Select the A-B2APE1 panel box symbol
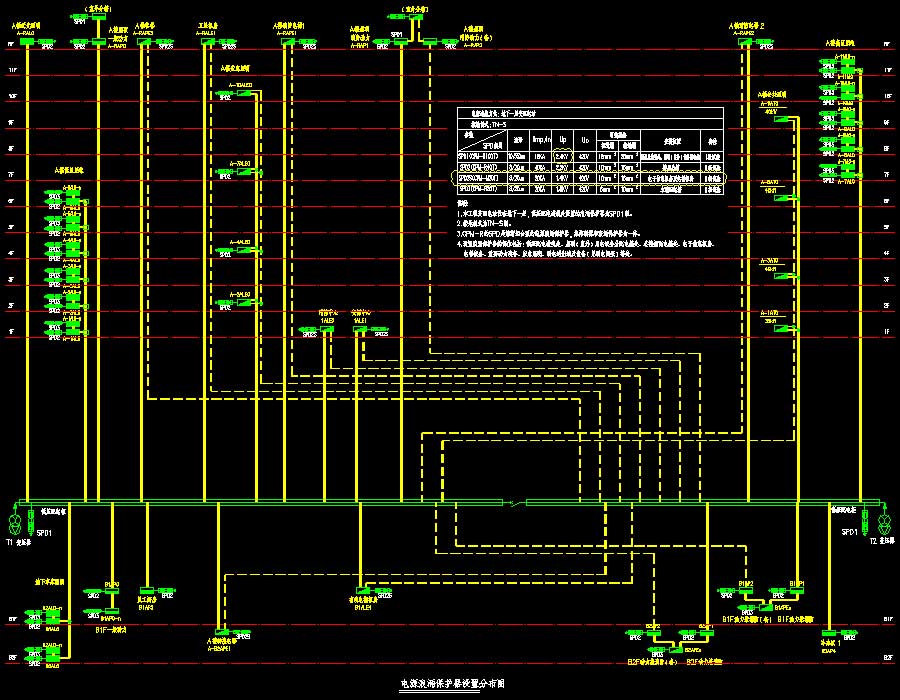Screen dimensions: 900x700 click(x=222, y=633)
